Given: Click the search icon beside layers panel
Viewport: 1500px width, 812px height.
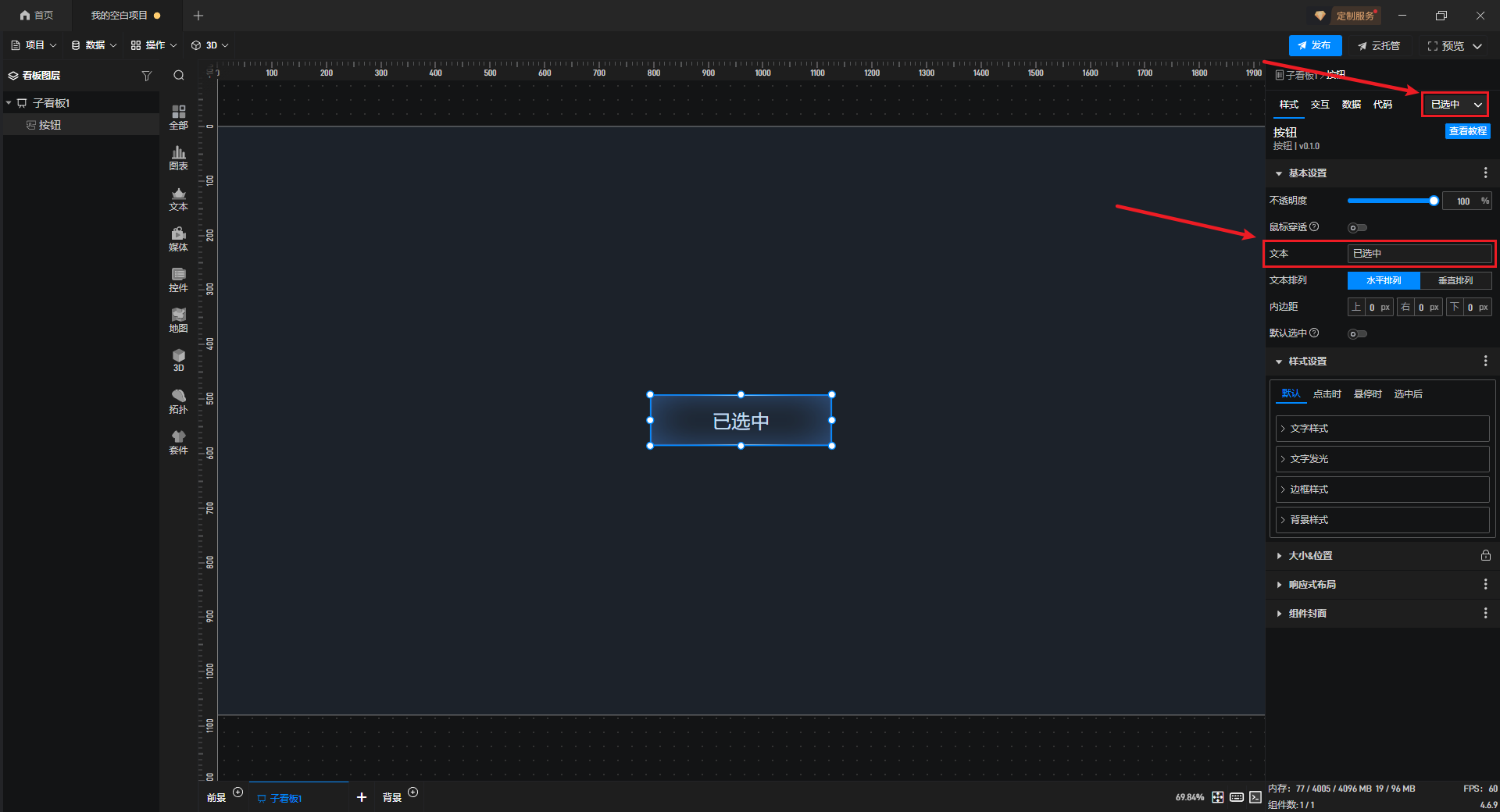Looking at the screenshot, I should 179,76.
